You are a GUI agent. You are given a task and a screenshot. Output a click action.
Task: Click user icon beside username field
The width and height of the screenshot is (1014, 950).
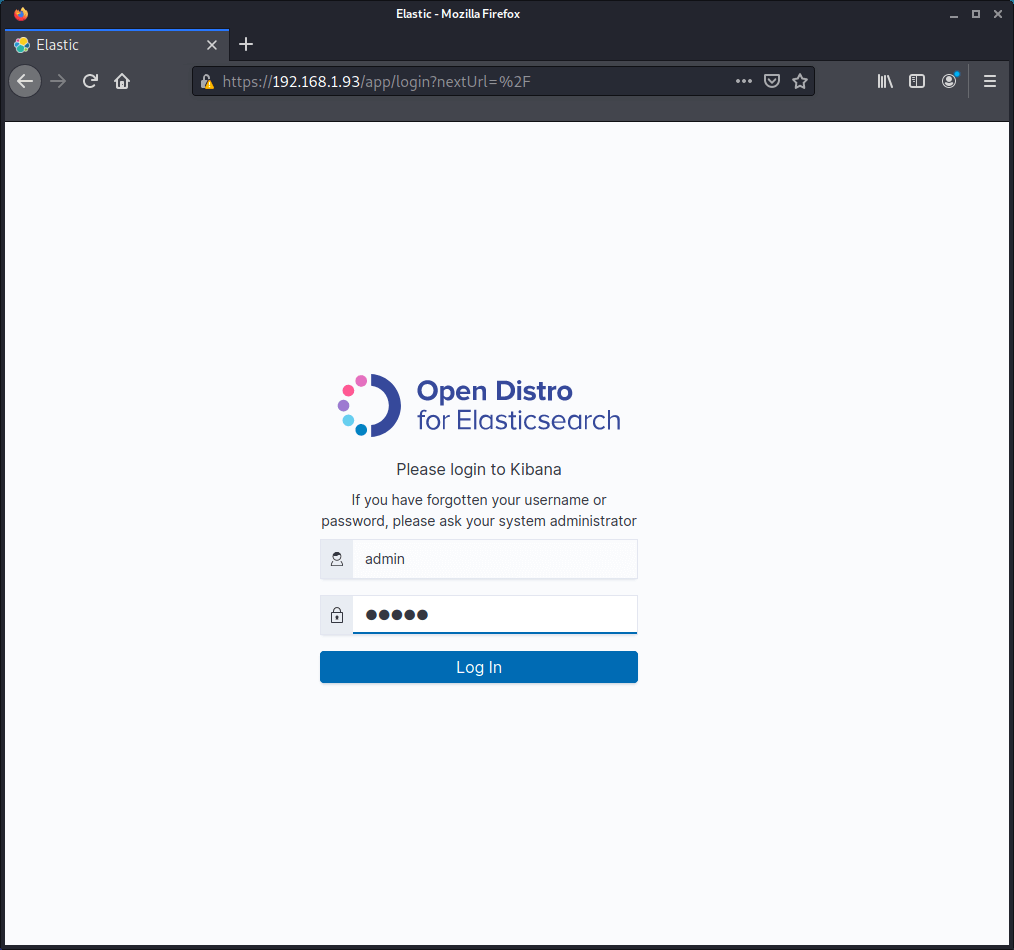pyautogui.click(x=336, y=559)
